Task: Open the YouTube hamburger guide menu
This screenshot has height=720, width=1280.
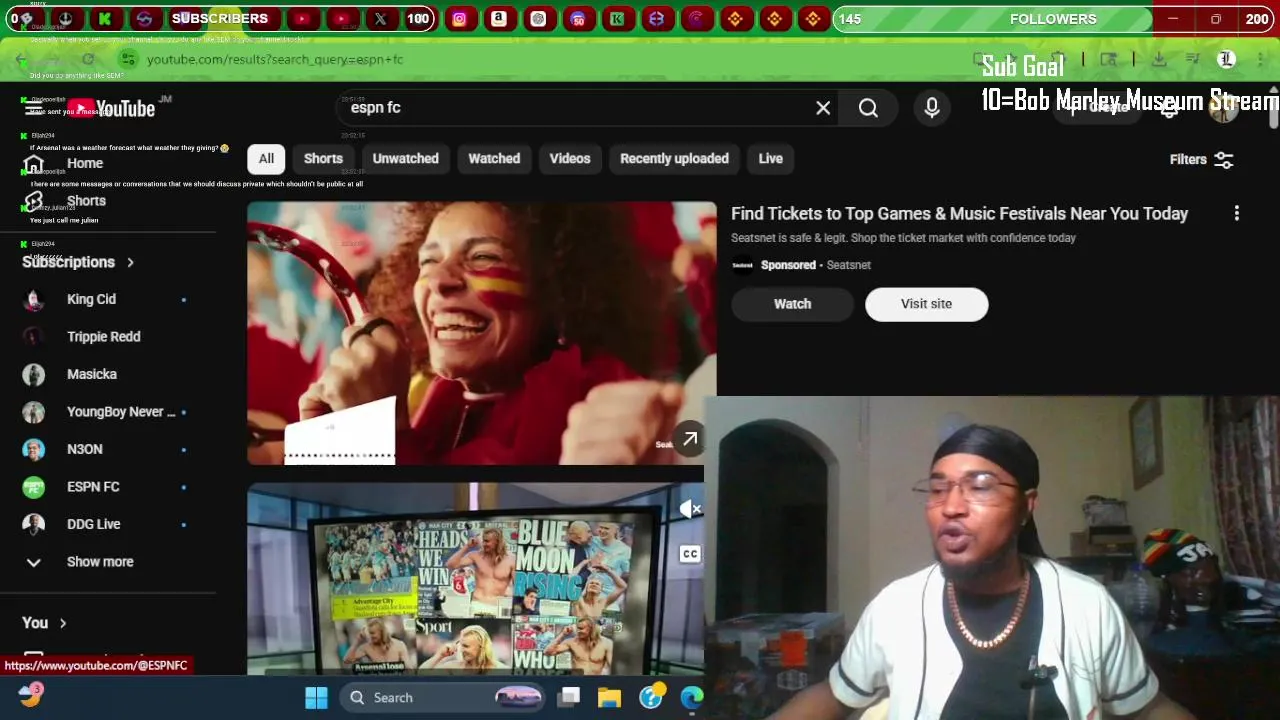Action: 33,108
